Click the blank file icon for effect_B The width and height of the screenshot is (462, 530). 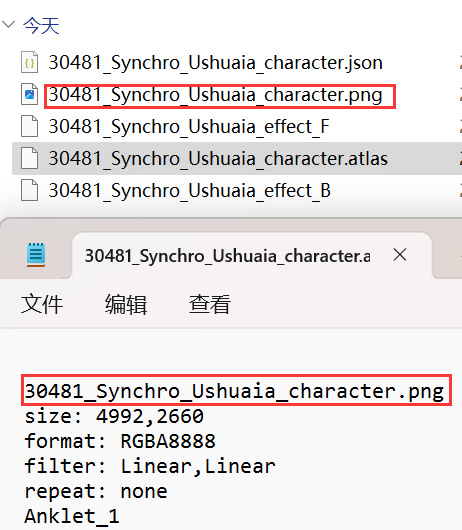(29, 190)
